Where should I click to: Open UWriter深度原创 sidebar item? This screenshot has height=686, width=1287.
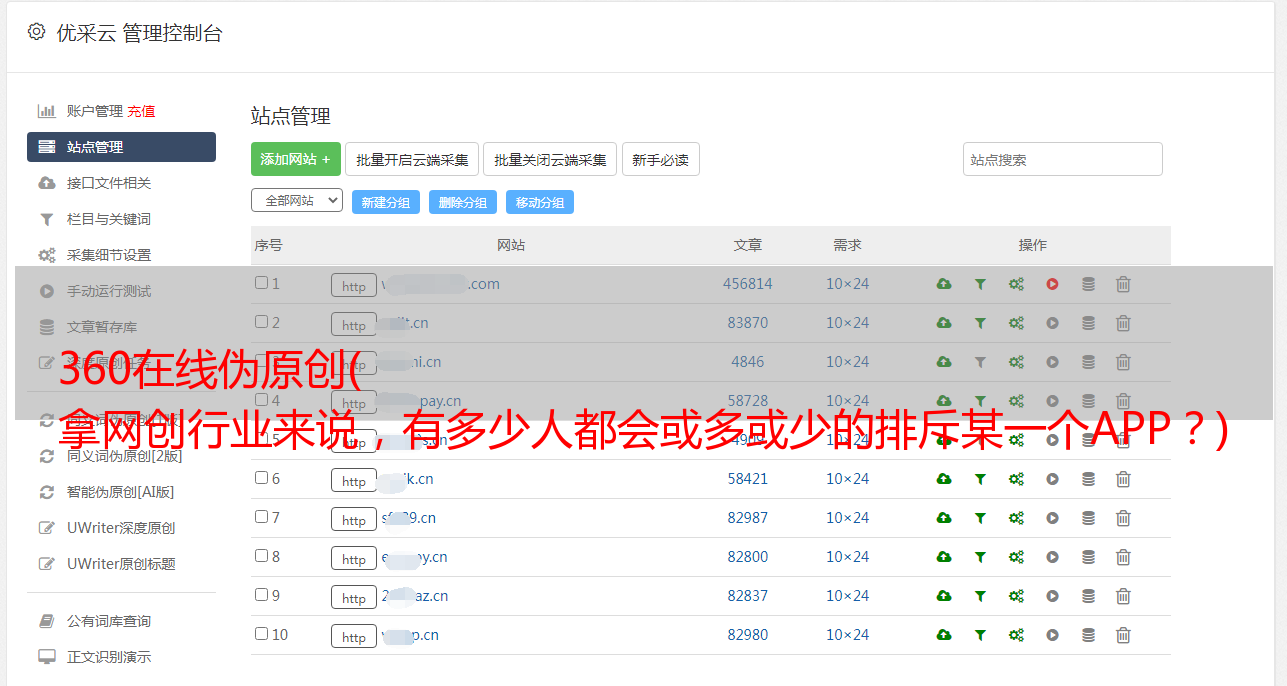click(121, 528)
